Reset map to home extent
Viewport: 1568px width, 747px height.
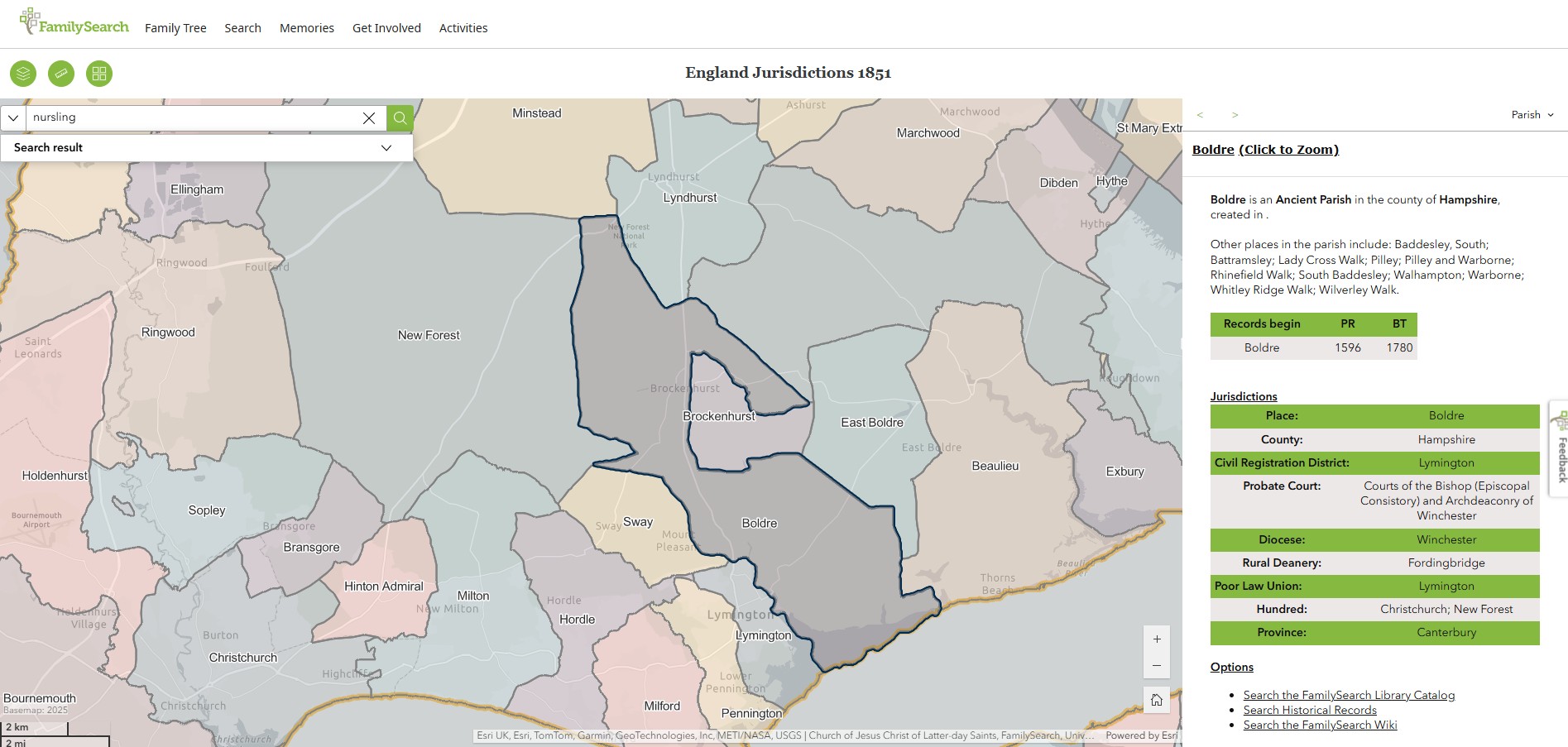point(1157,700)
